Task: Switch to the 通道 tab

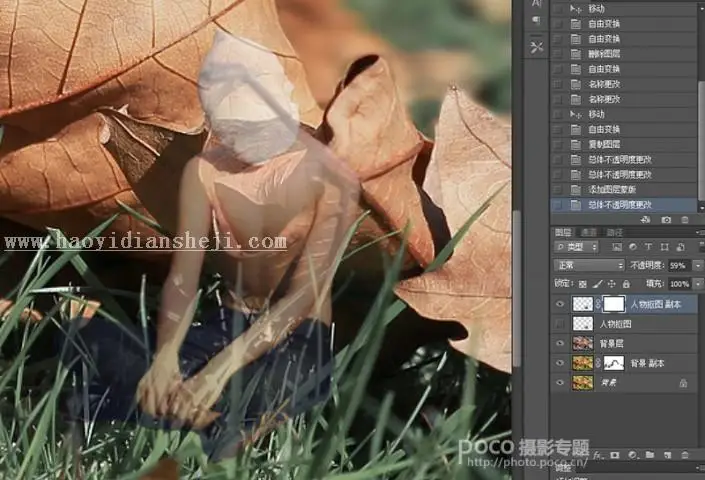Action: [589, 232]
